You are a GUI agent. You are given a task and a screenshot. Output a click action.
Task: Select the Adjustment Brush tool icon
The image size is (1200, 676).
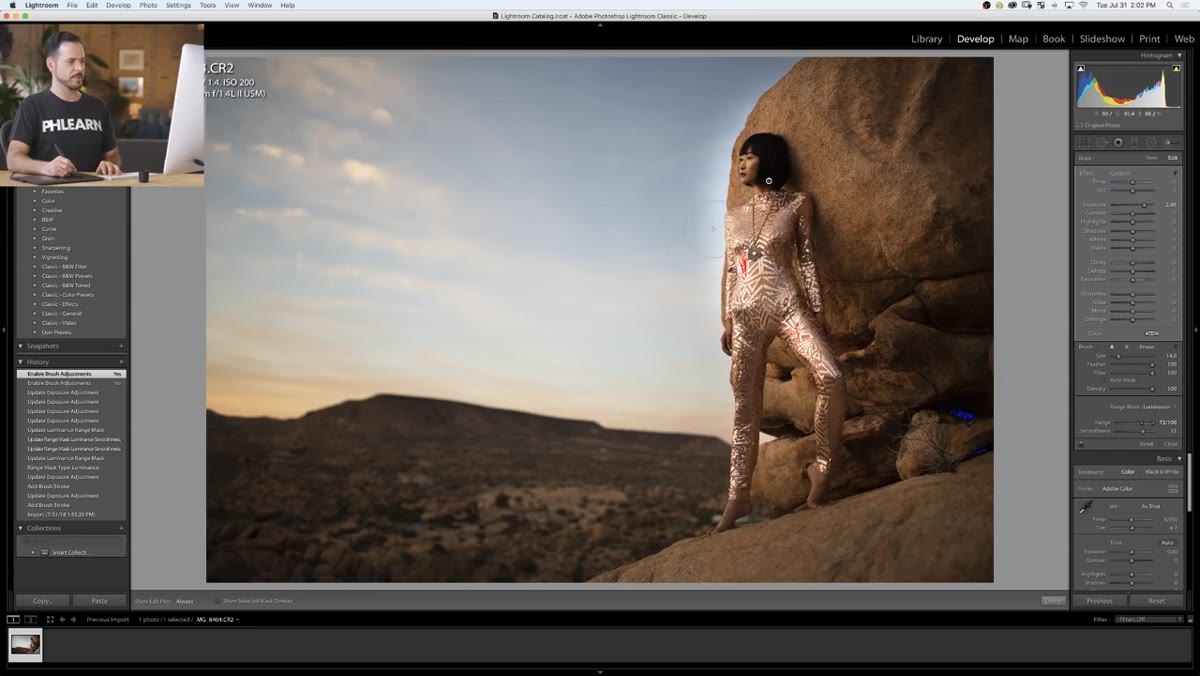pos(1169,143)
